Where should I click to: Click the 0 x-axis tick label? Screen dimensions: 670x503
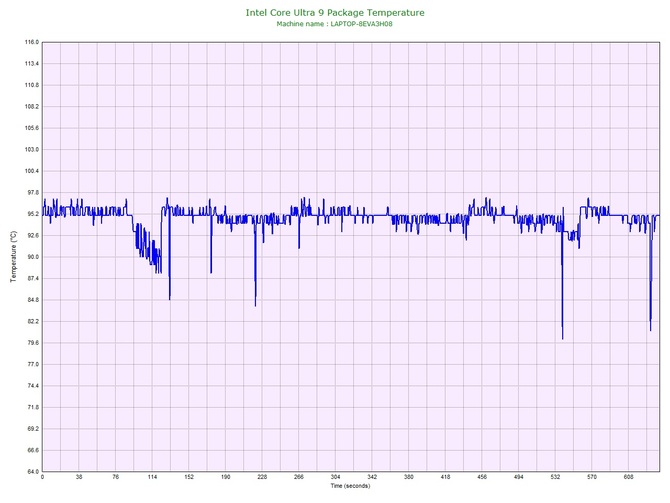[42, 477]
